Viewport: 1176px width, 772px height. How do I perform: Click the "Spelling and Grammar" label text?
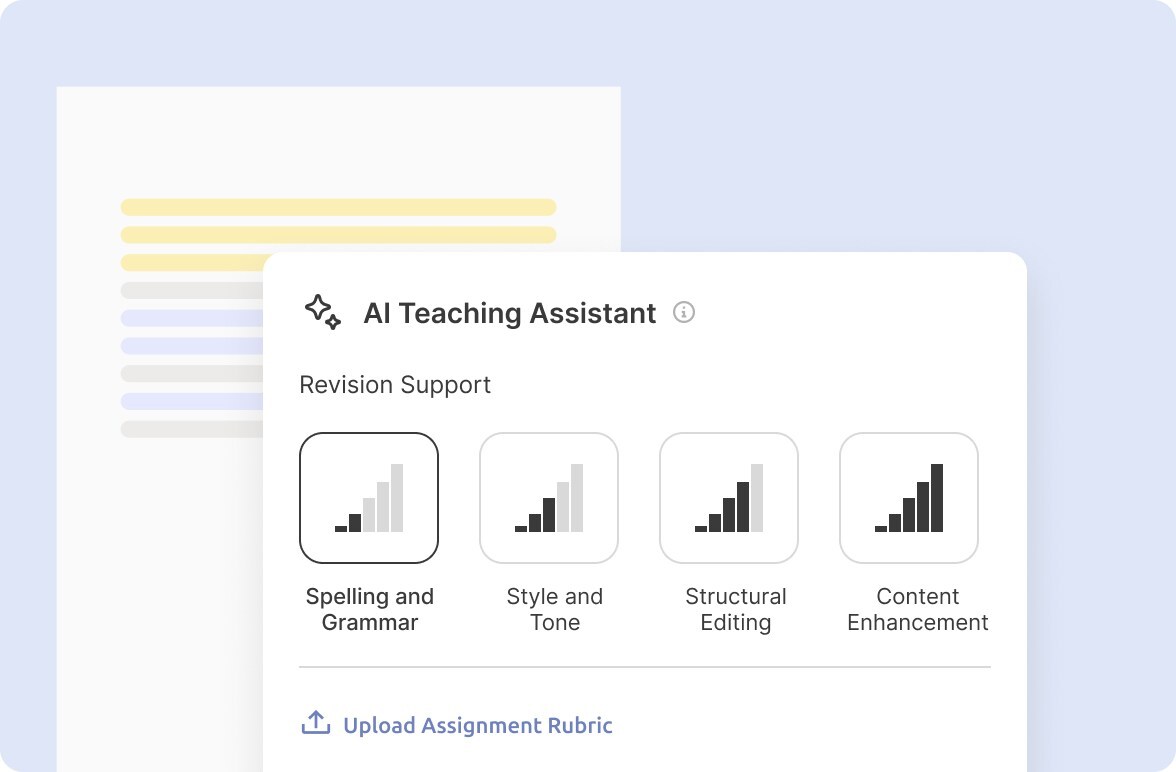(370, 609)
